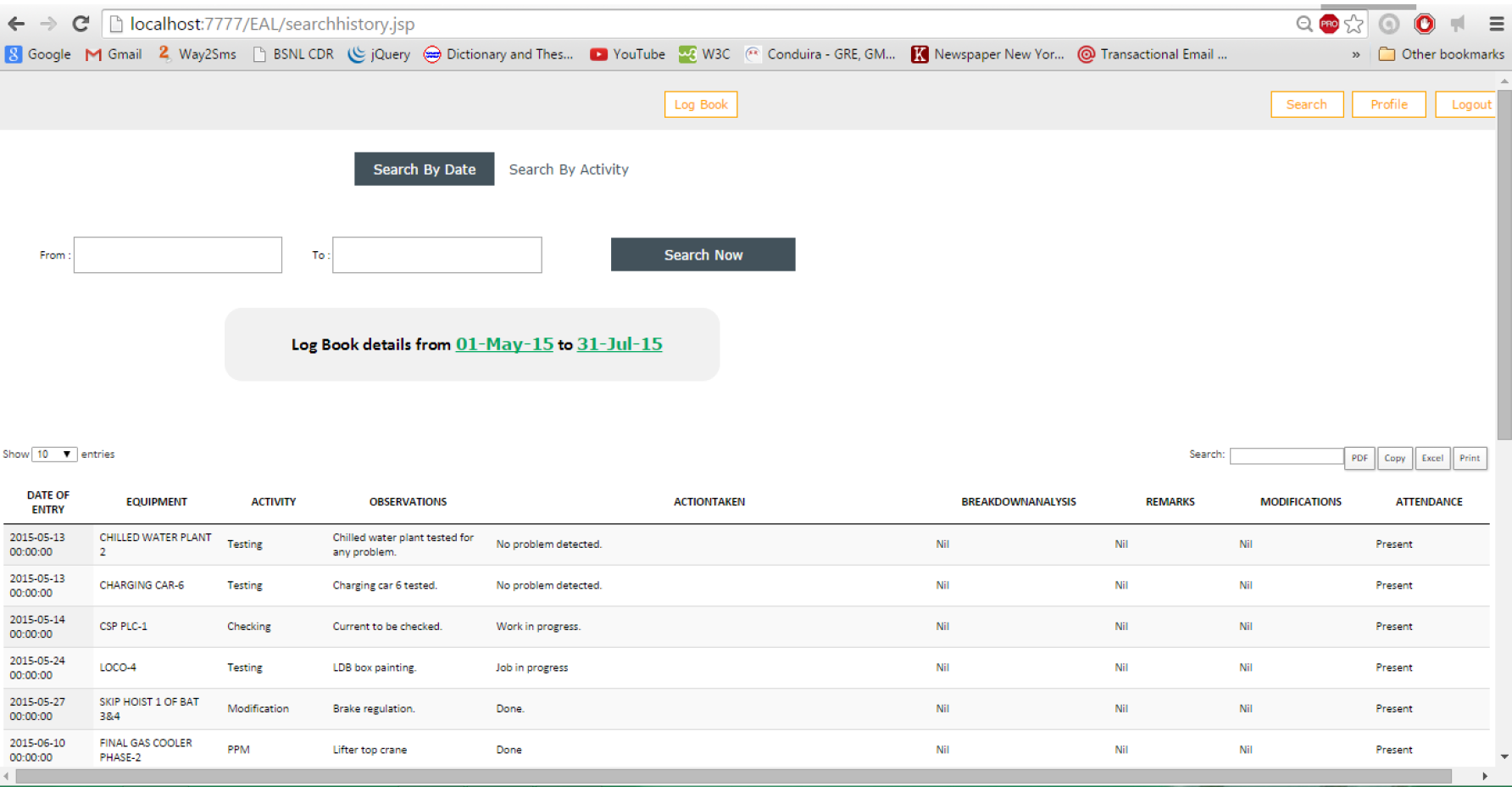Reload the current page

(x=81, y=23)
